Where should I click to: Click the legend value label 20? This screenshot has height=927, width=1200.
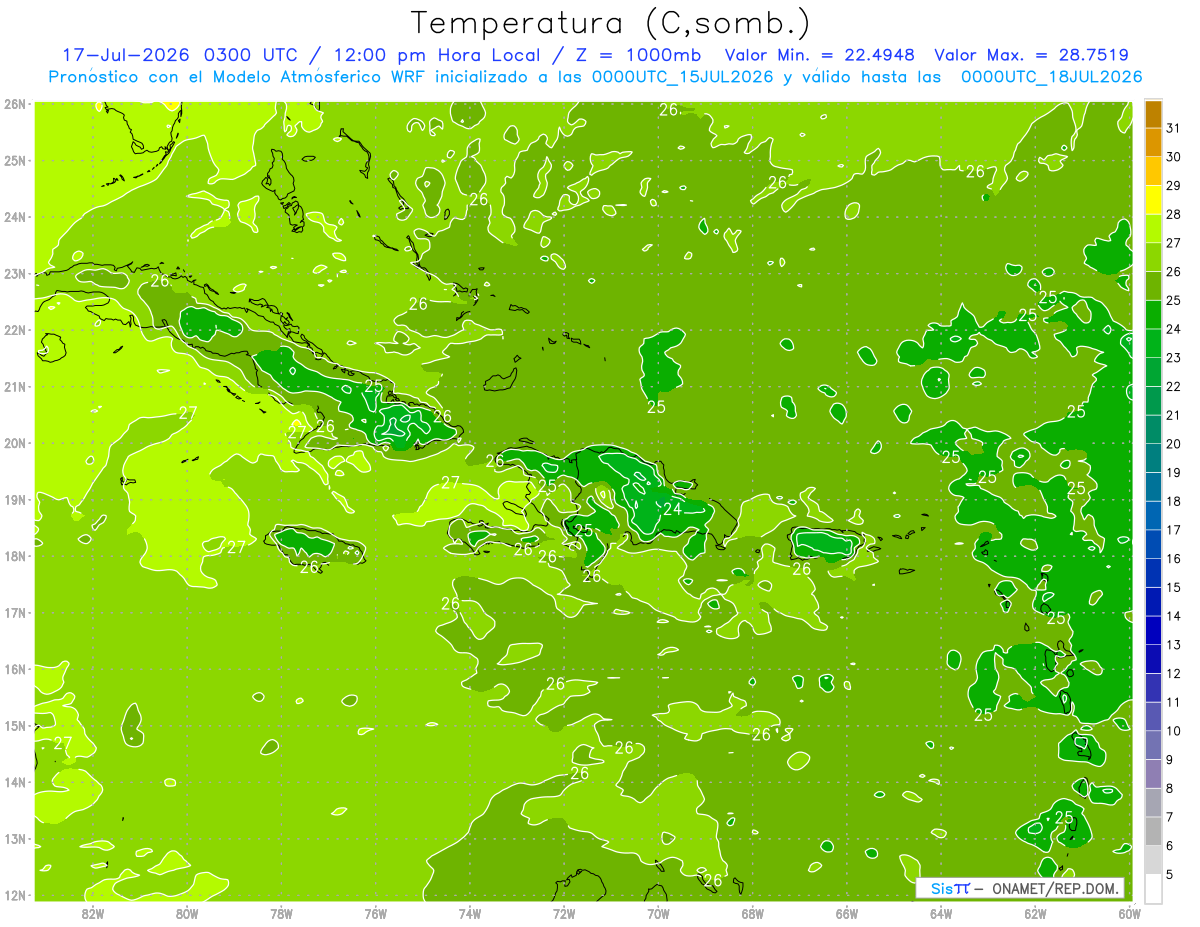click(x=1174, y=444)
